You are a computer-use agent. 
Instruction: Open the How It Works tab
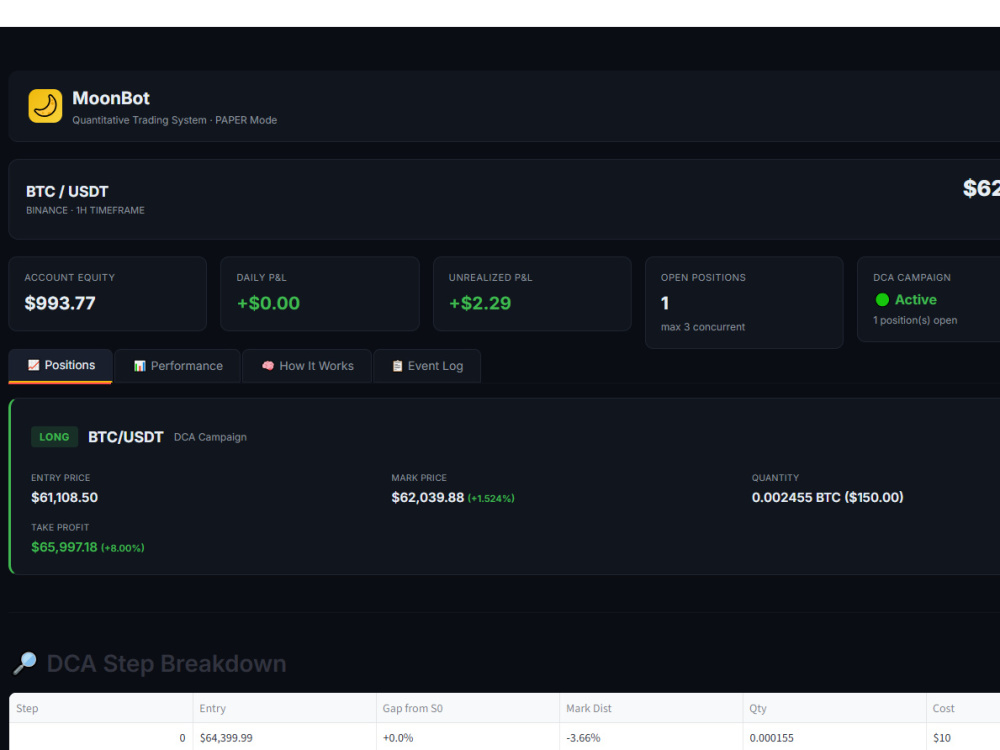[307, 366]
